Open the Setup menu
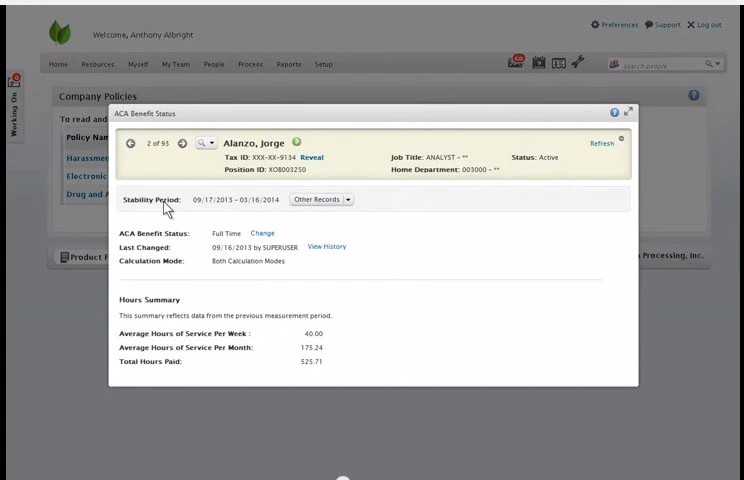This screenshot has width=744, height=480. (x=324, y=65)
